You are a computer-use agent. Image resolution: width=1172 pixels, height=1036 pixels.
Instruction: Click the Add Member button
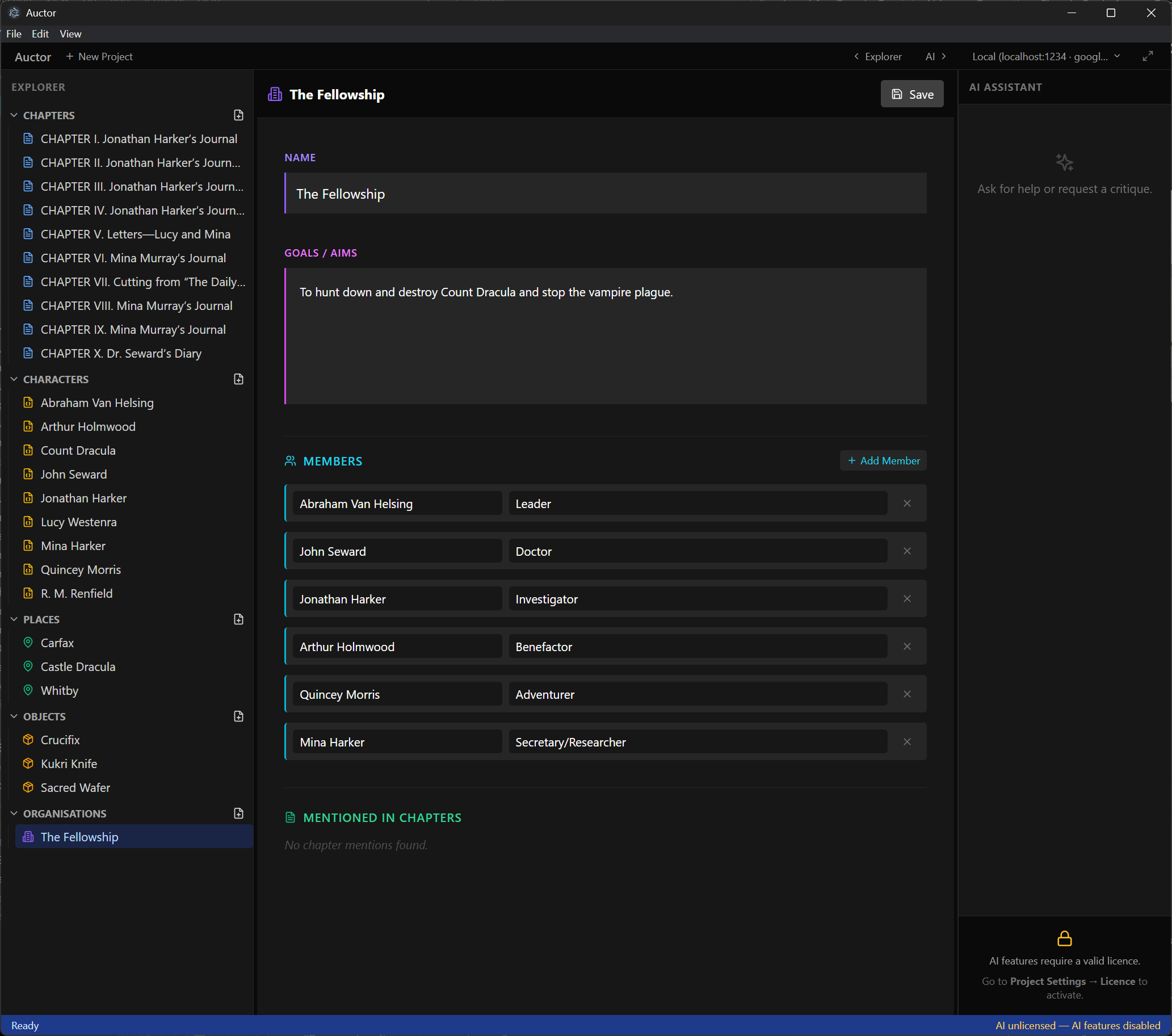click(x=883, y=460)
